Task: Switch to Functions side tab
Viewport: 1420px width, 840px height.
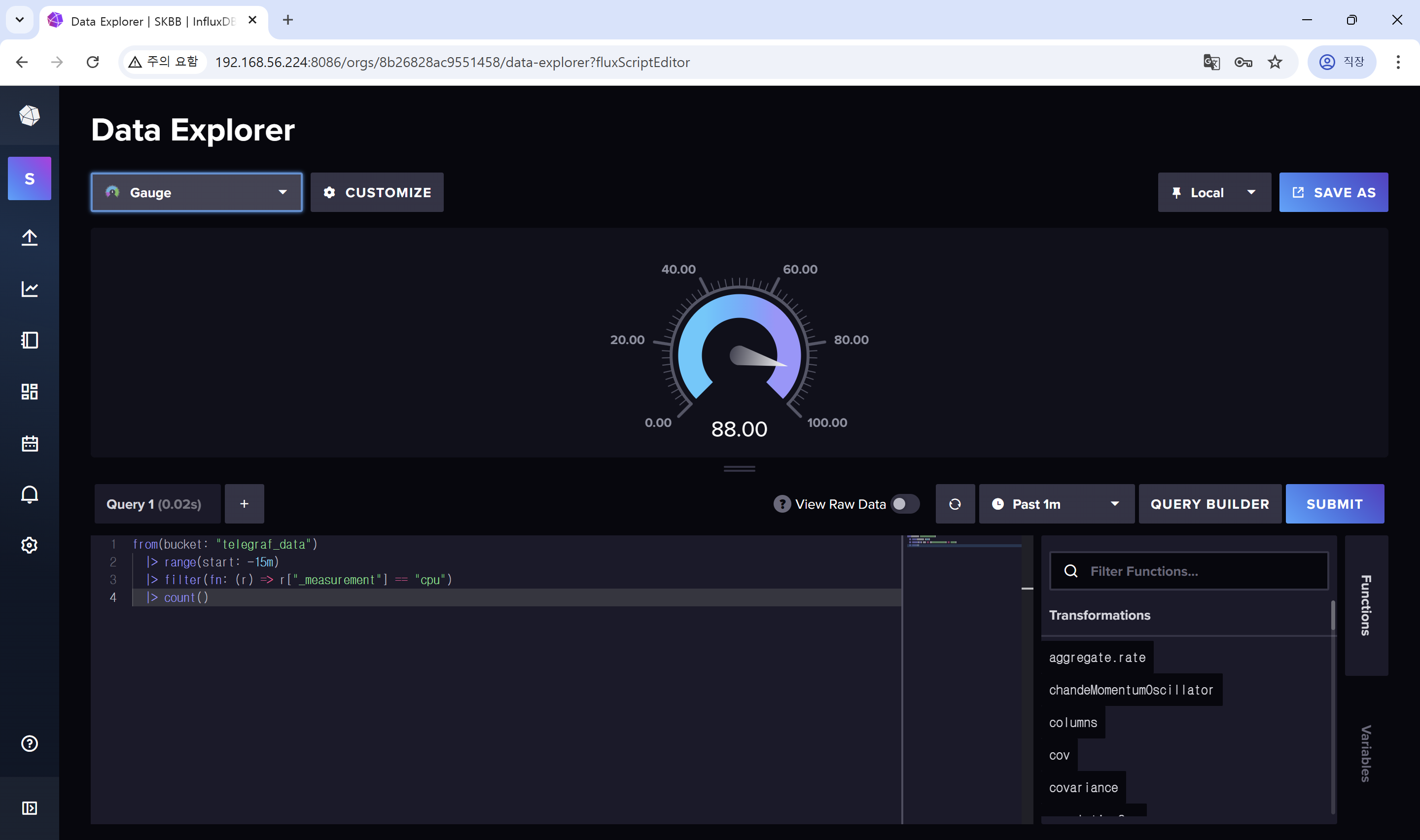Action: click(x=1366, y=605)
